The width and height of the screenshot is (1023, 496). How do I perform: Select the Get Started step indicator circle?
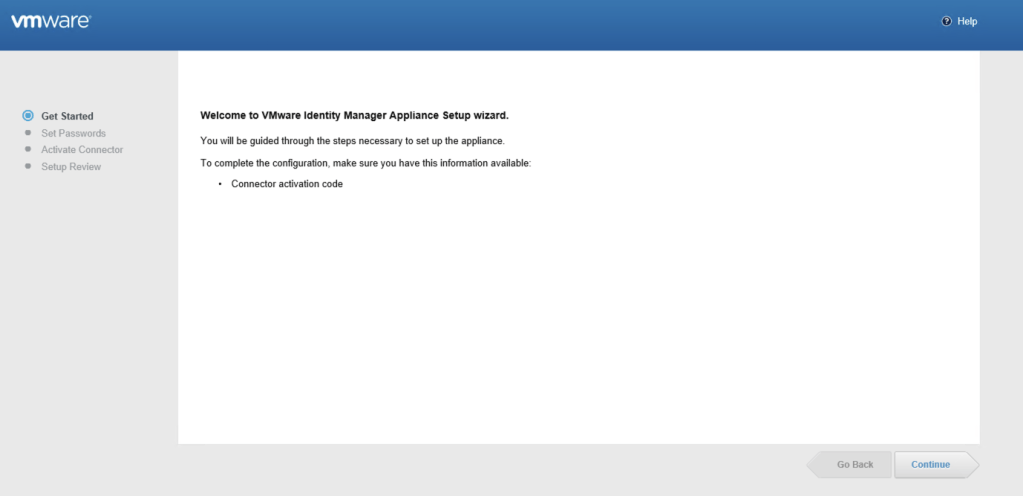(28, 116)
